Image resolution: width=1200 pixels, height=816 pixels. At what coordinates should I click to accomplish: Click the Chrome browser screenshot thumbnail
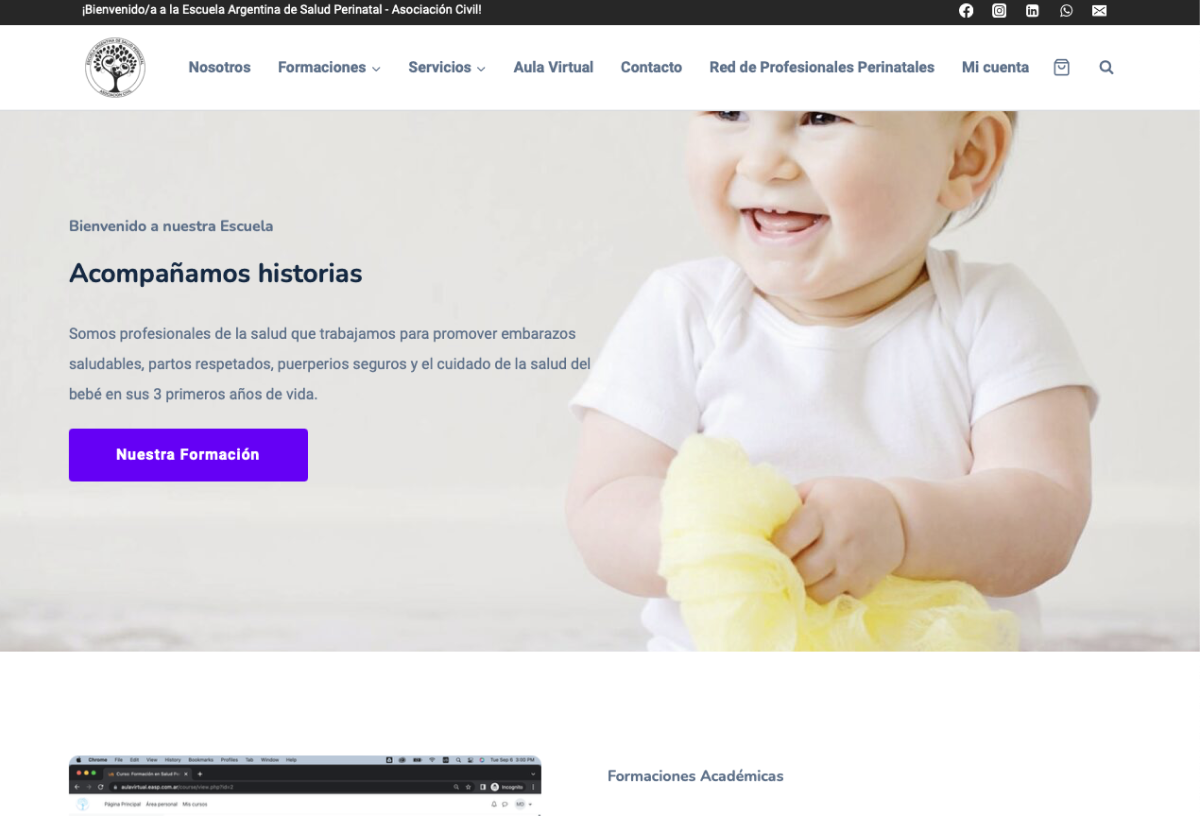(x=305, y=785)
